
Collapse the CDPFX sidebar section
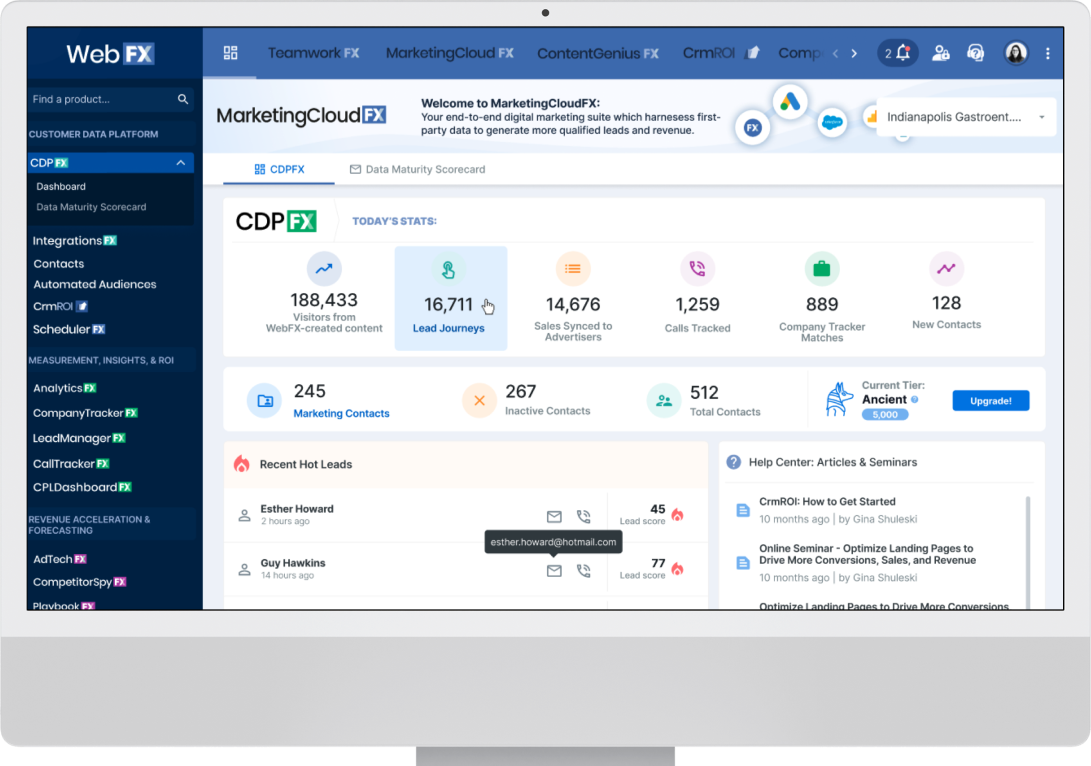(180, 163)
